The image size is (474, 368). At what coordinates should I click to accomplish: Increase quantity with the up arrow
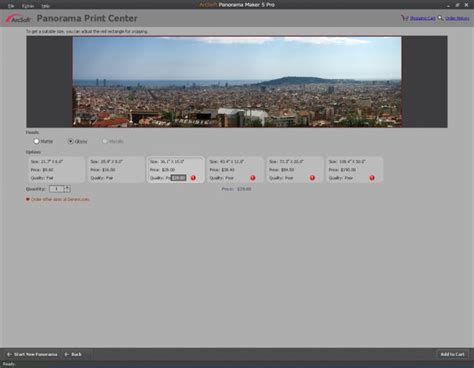coord(67,187)
